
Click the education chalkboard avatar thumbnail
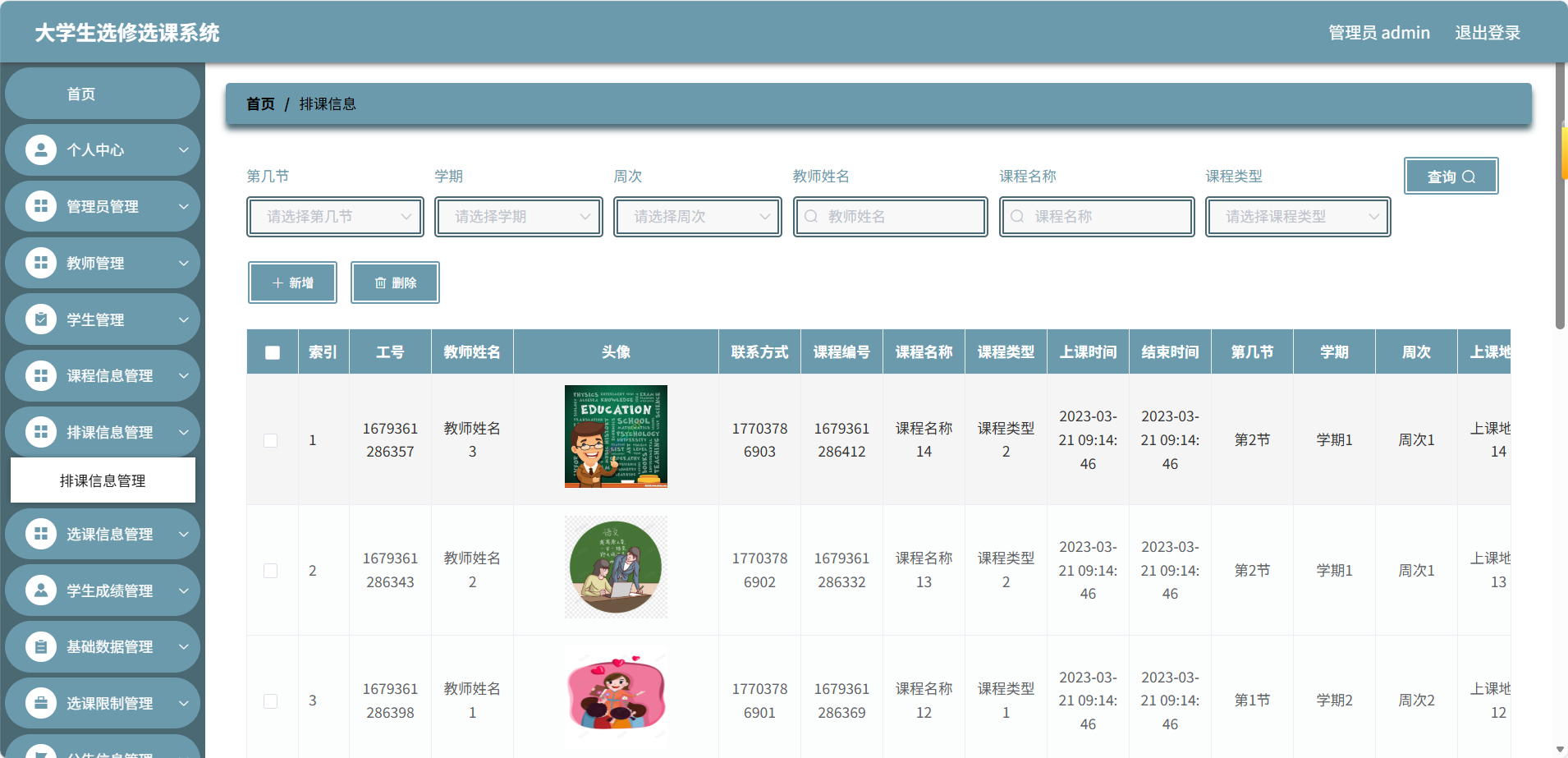[x=616, y=436]
